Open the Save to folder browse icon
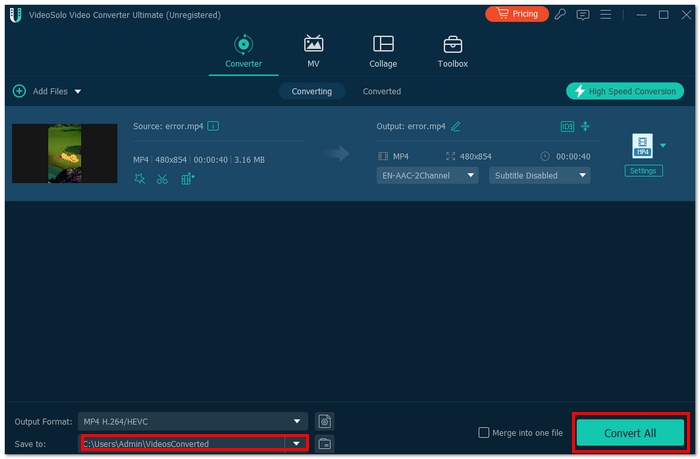This screenshot has width=700, height=459. coord(324,443)
